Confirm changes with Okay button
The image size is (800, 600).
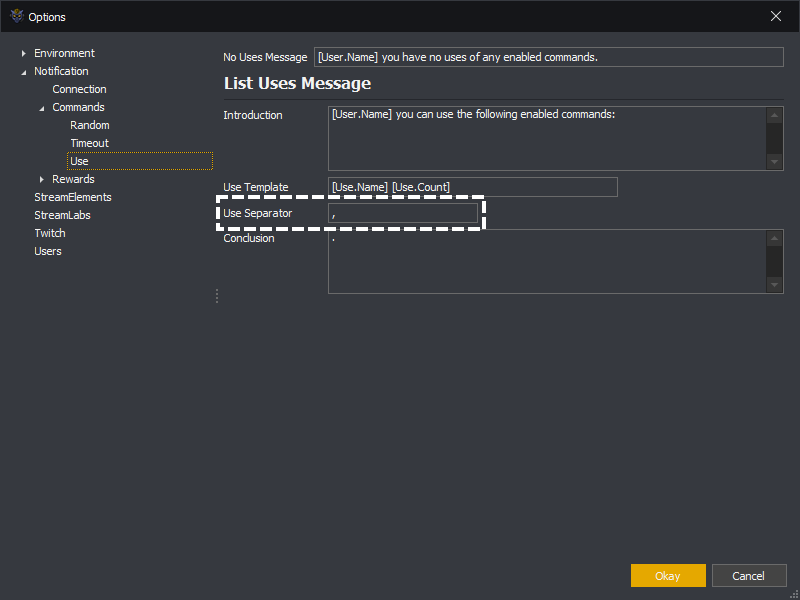coord(668,576)
